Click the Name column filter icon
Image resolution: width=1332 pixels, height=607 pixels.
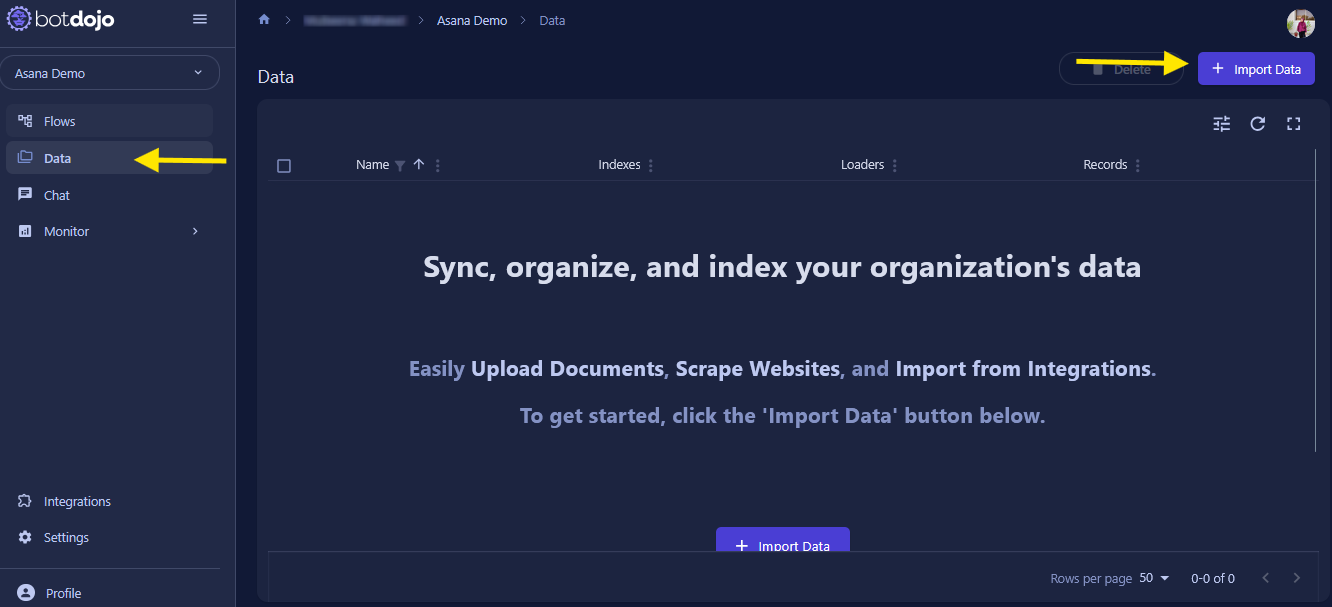click(x=400, y=166)
